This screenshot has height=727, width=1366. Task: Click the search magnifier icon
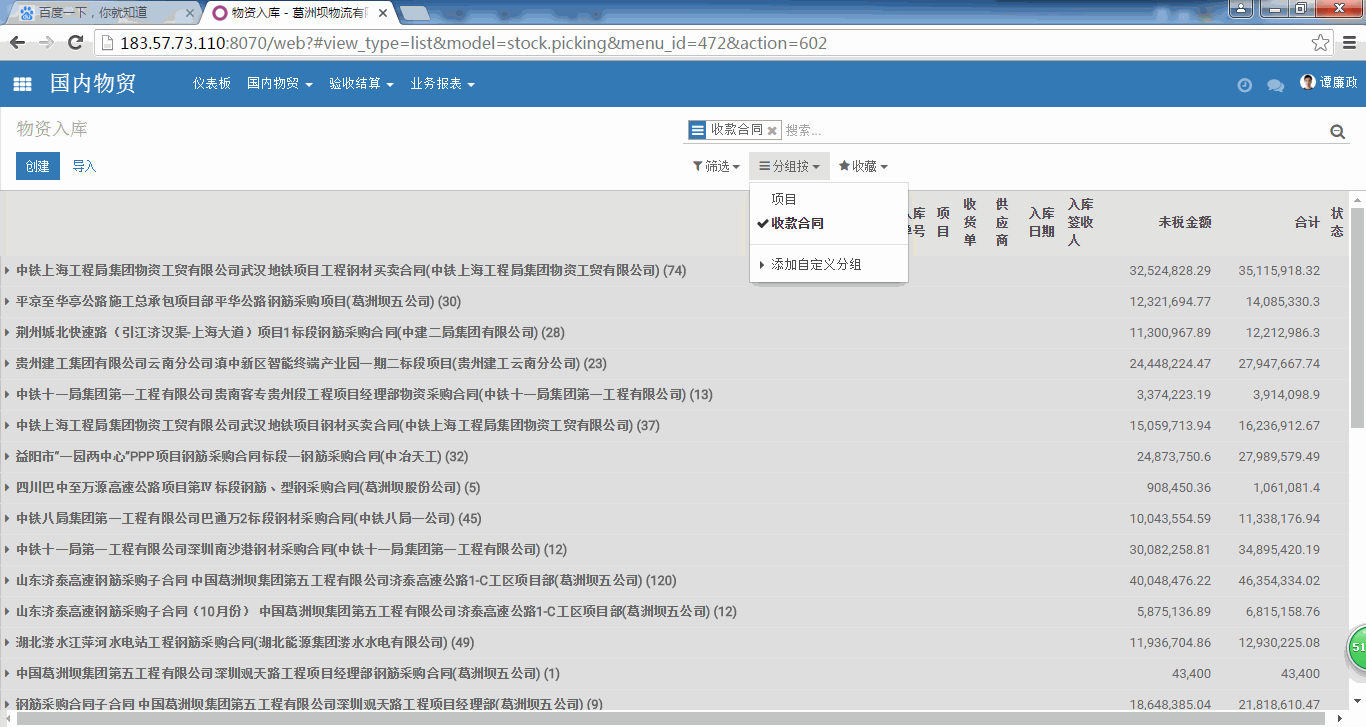tap(1337, 132)
